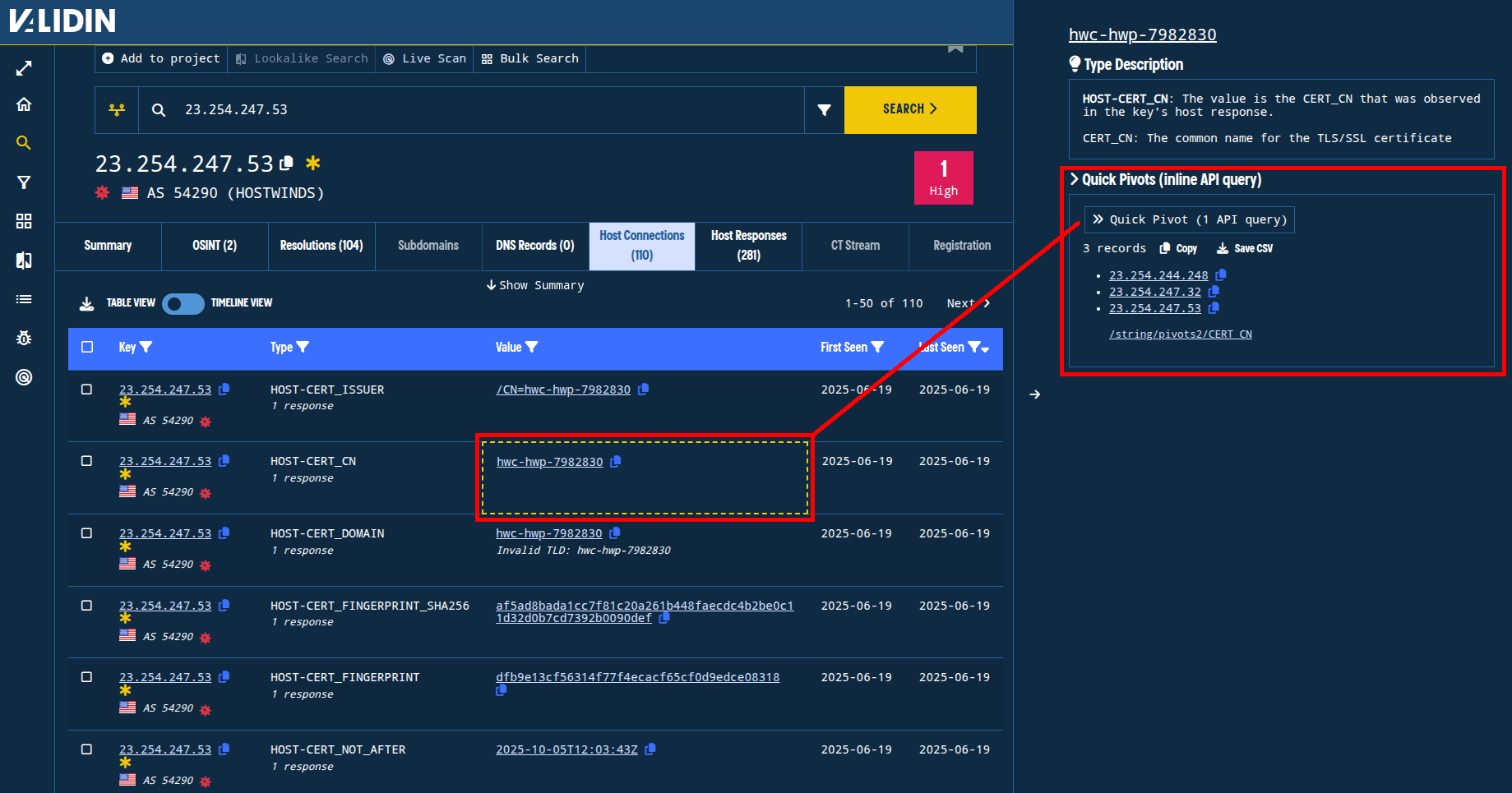The height and width of the screenshot is (793, 1512).
Task: Copy the 2025-10-05T12:03:43Z value
Action: (x=650, y=749)
